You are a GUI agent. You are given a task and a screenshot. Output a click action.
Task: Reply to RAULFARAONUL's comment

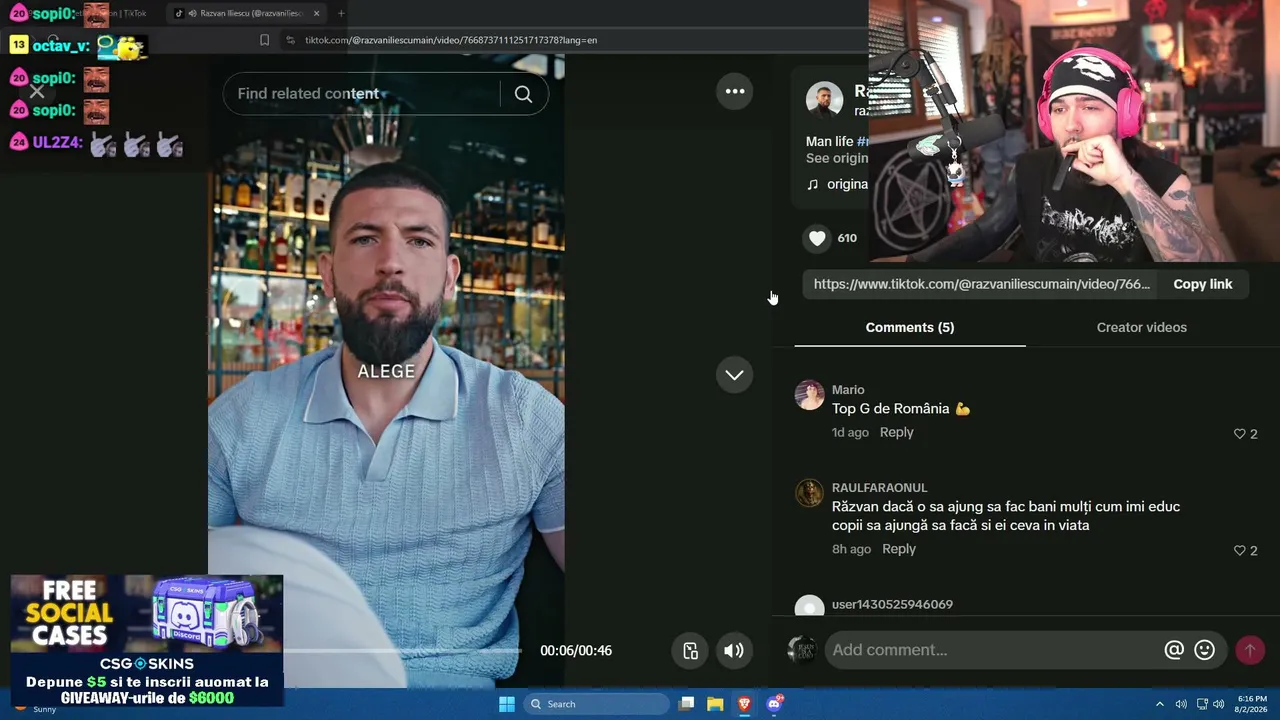coord(898,549)
